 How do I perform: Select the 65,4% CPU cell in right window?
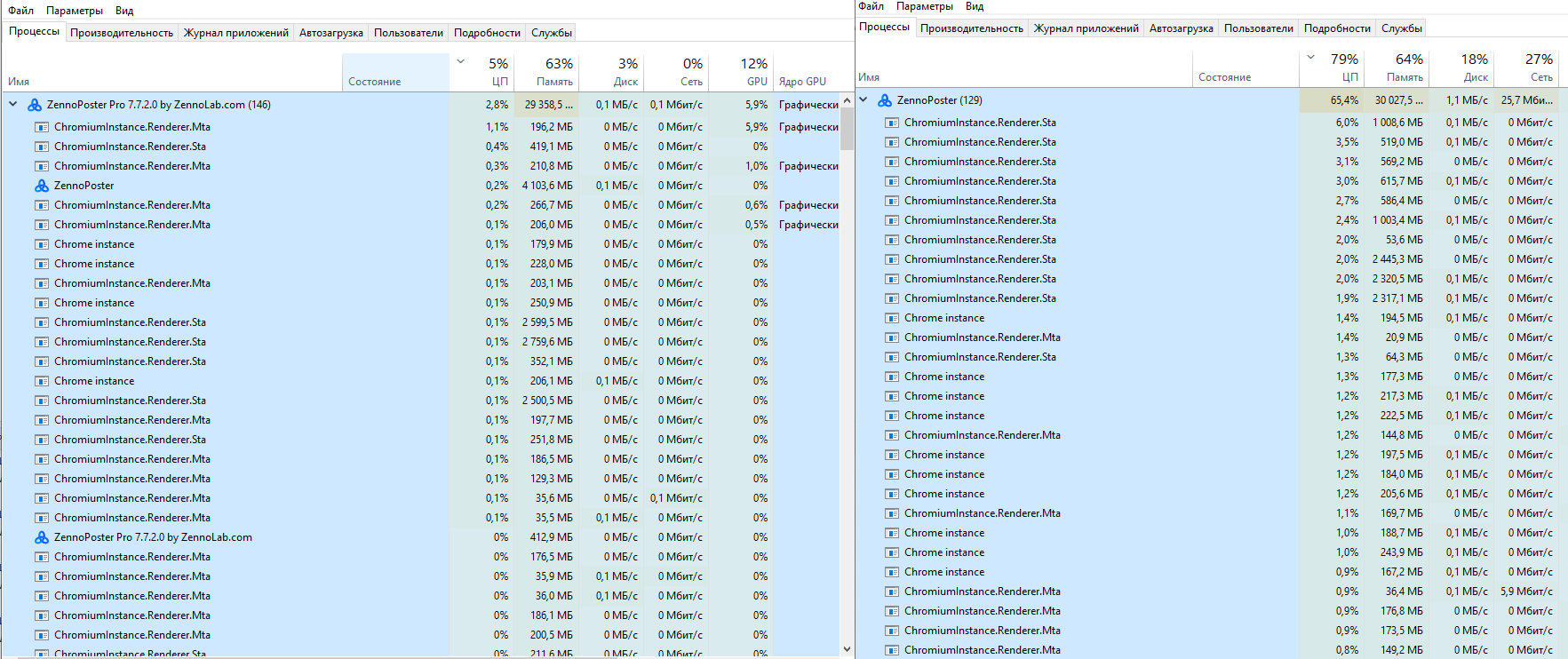1331,100
